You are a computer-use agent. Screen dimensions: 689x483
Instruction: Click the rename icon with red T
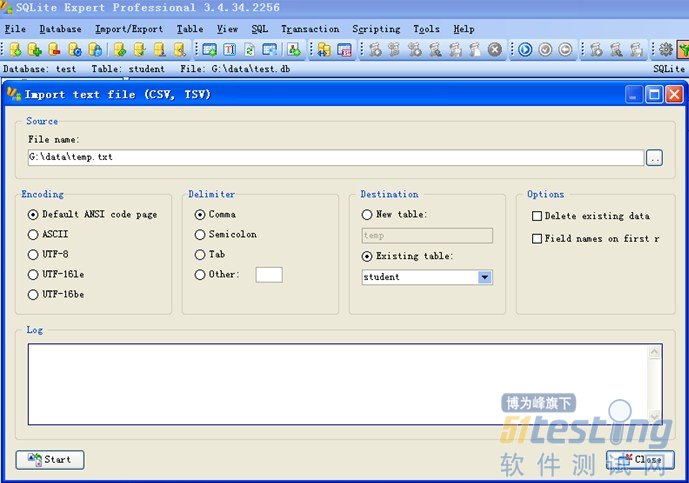pyautogui.click(x=230, y=49)
